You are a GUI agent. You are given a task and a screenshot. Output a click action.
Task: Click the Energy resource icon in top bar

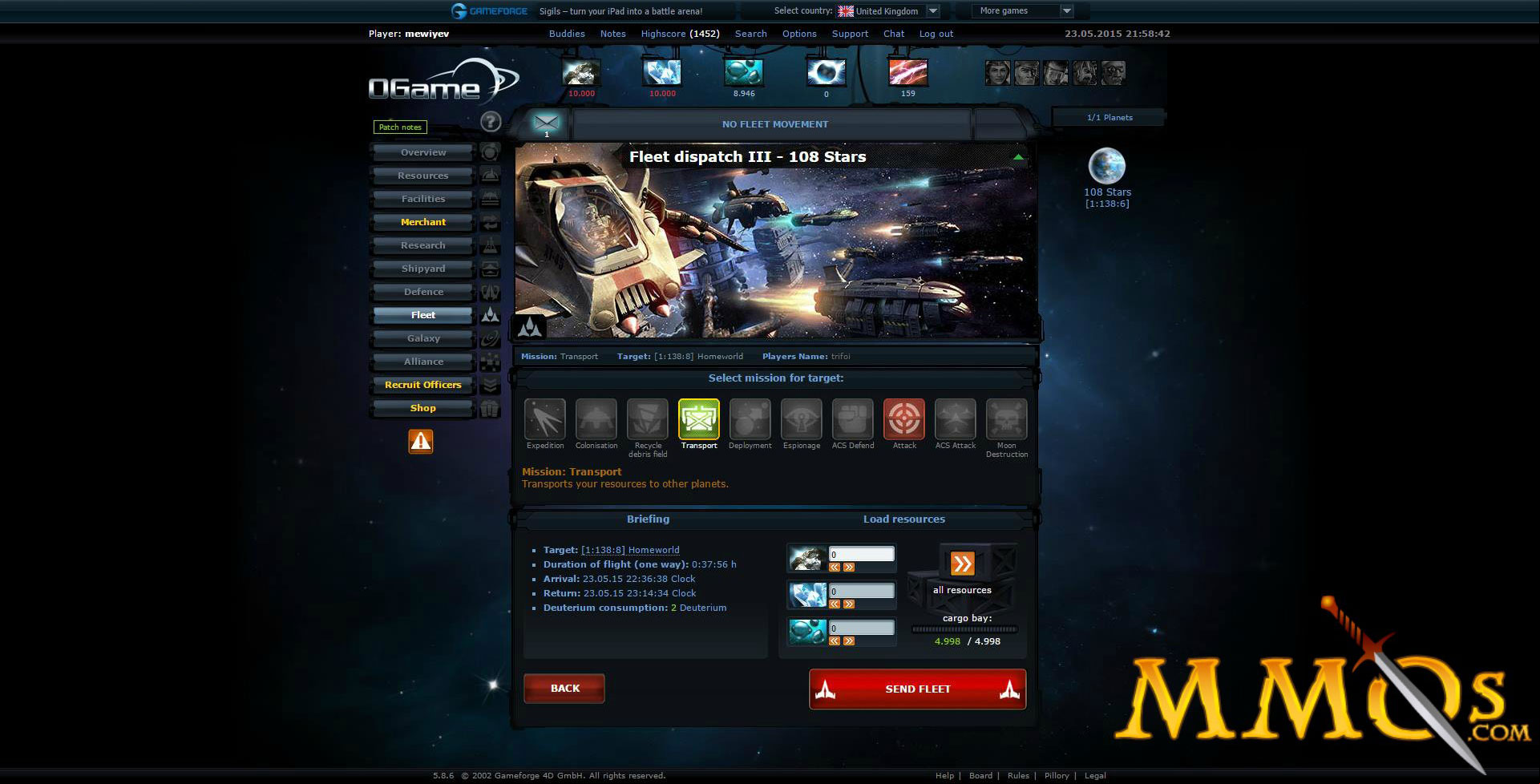click(908, 72)
